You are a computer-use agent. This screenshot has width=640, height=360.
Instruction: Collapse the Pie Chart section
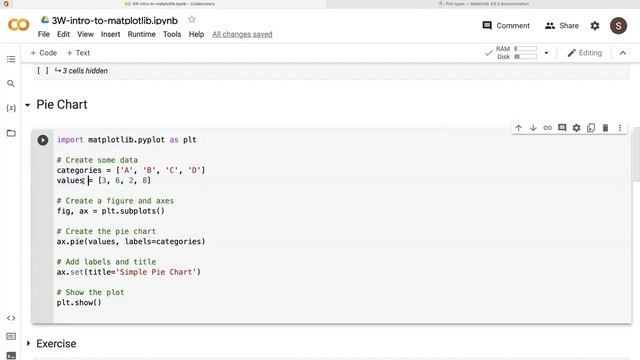point(27,105)
